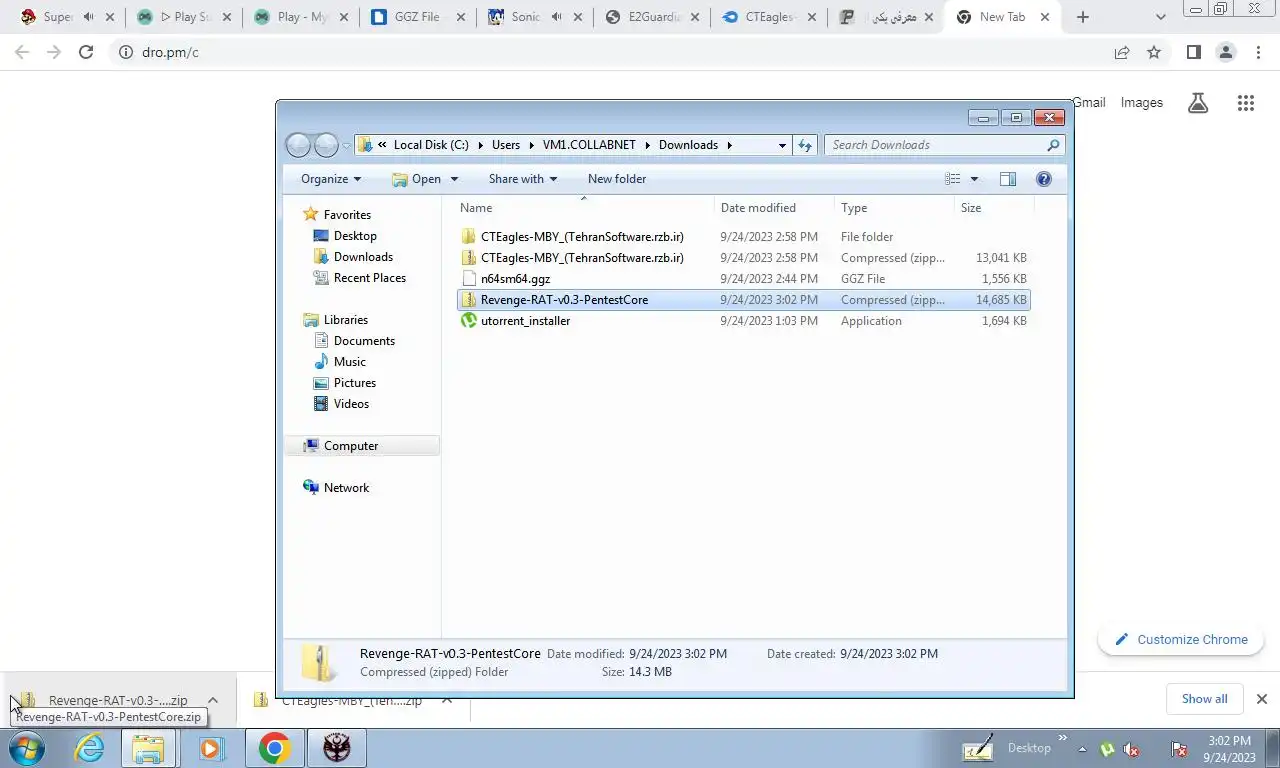The width and height of the screenshot is (1280, 768).
Task: Click VM1.COLLABNET breadcrumb segment
Action: coord(589,145)
